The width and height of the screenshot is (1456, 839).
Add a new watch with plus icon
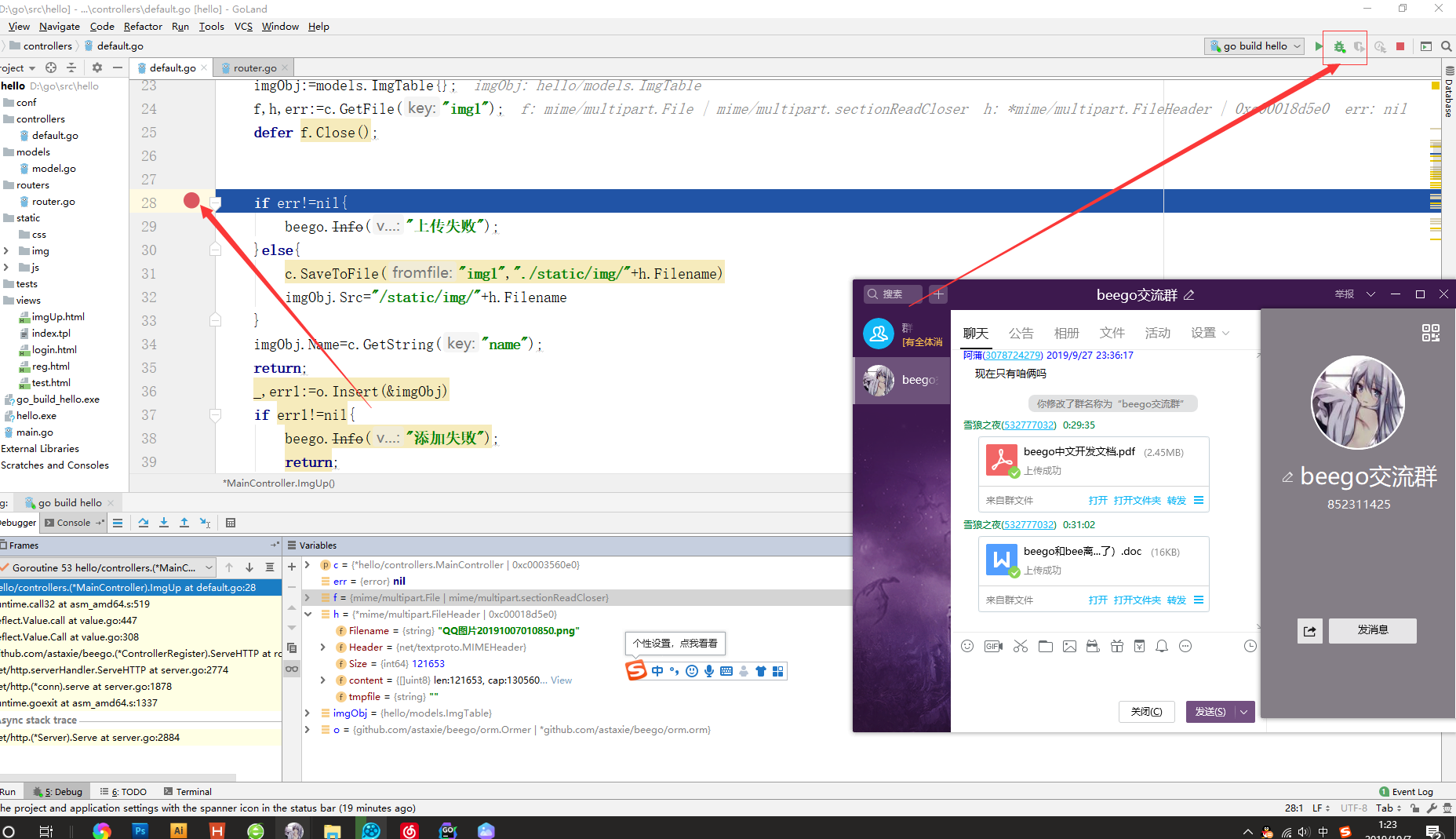tap(292, 566)
